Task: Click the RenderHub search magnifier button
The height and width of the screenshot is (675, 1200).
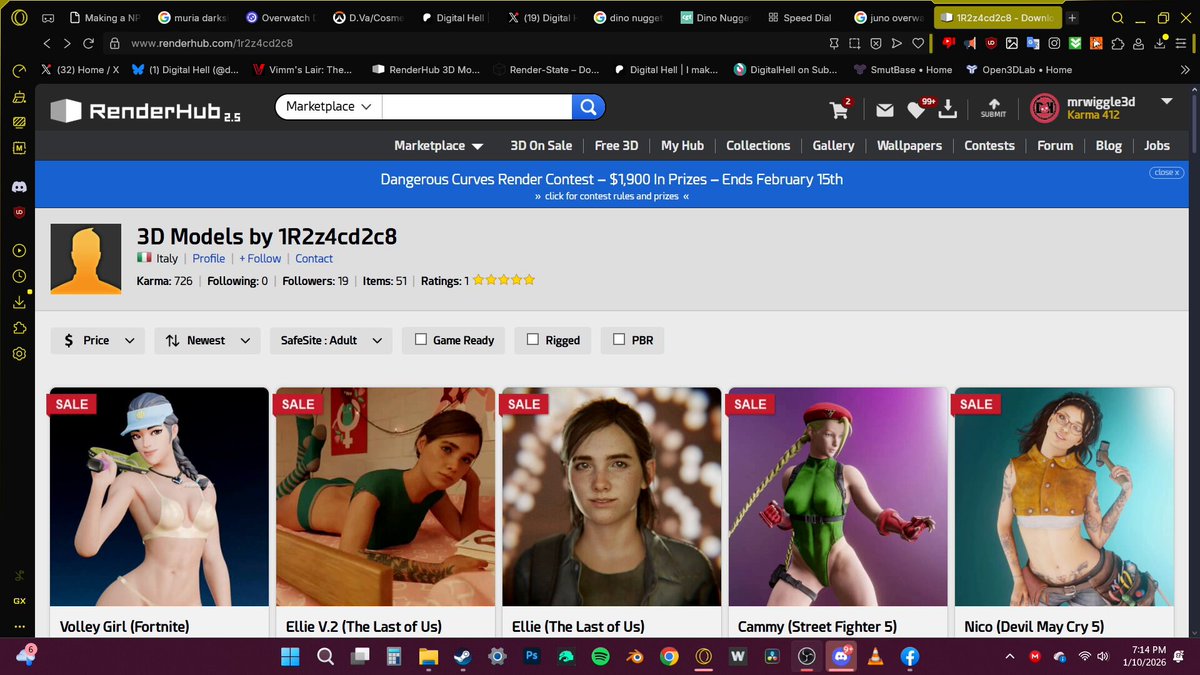Action: click(588, 106)
